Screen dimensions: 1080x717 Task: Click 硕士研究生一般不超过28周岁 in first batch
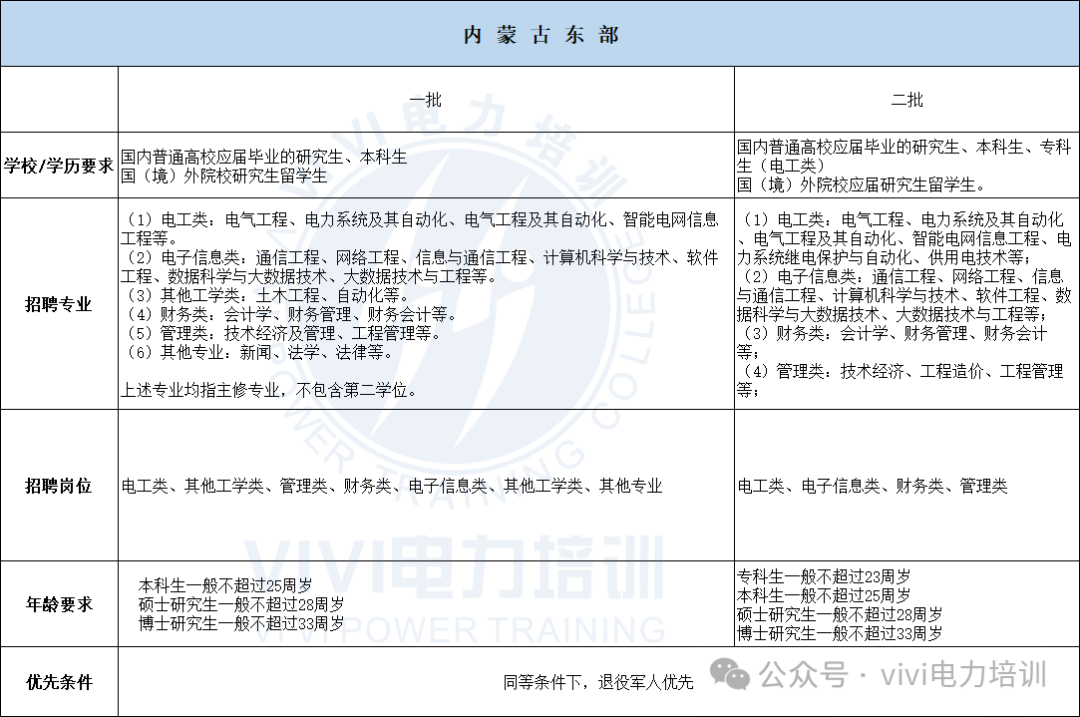coord(241,605)
